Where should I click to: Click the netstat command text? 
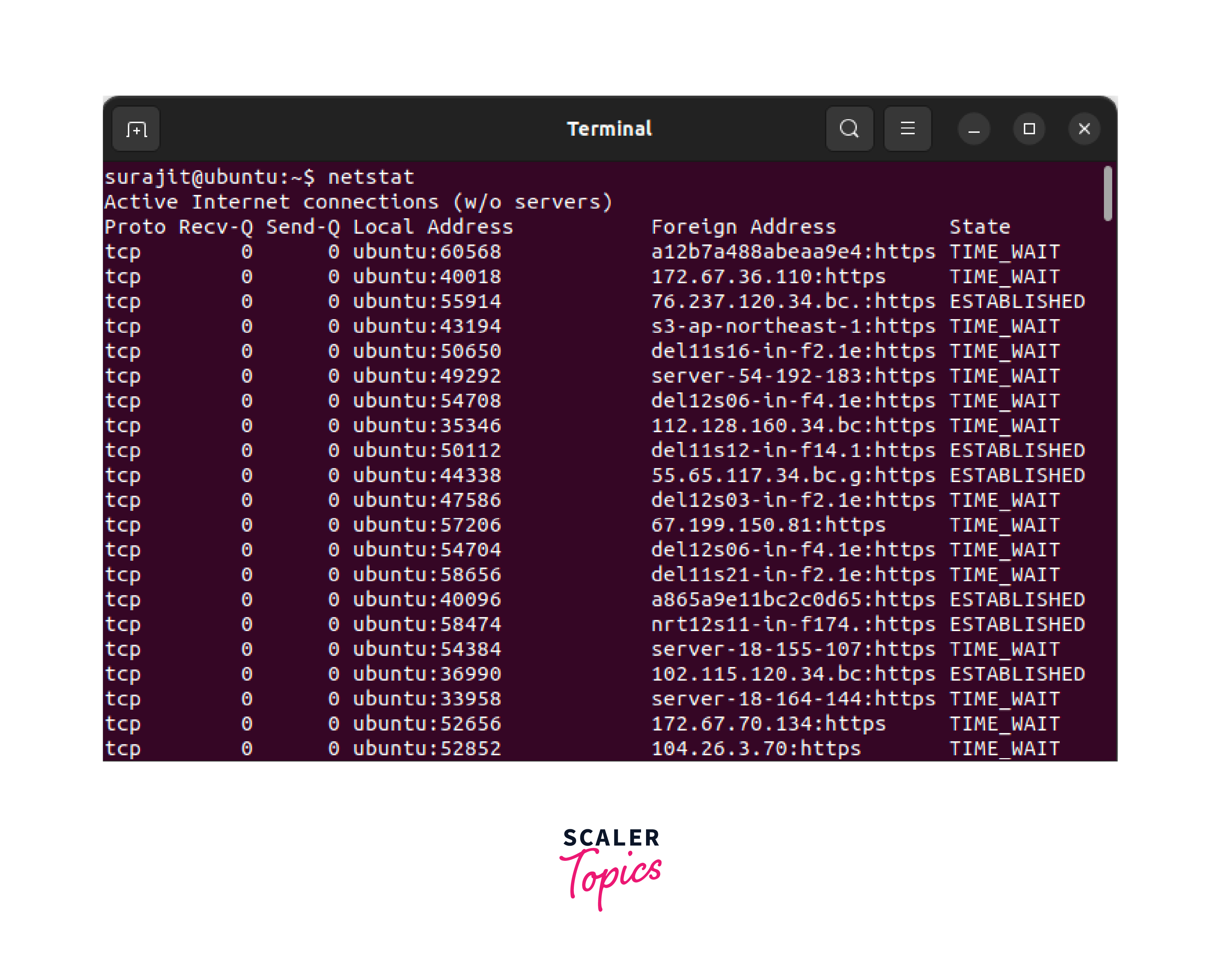tap(372, 177)
